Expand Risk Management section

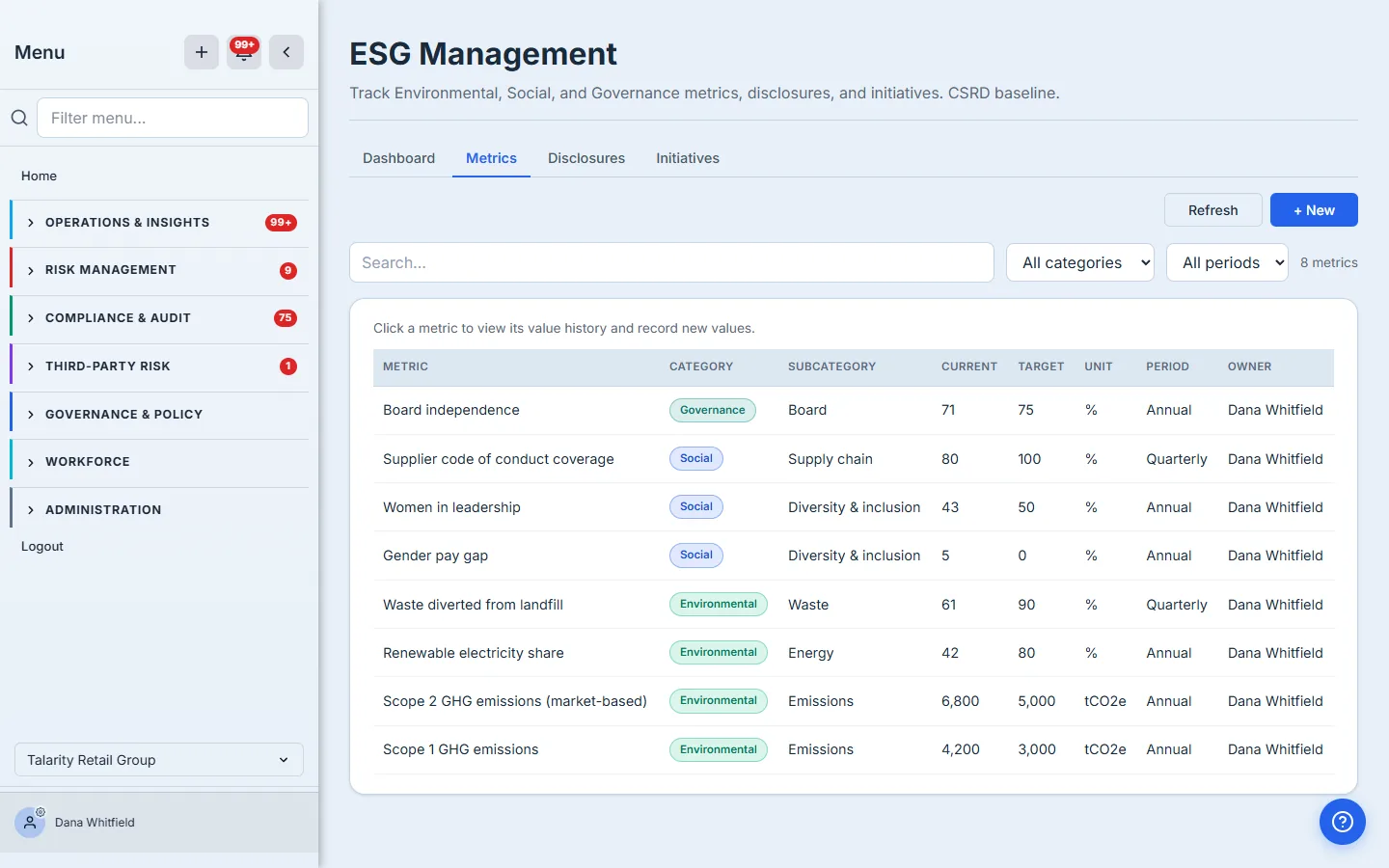[x=159, y=270]
